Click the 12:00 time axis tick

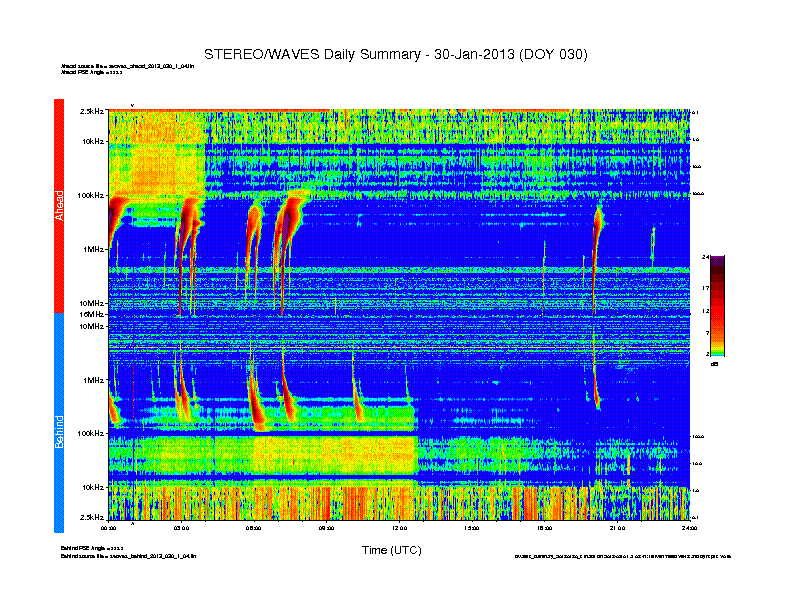399,528
